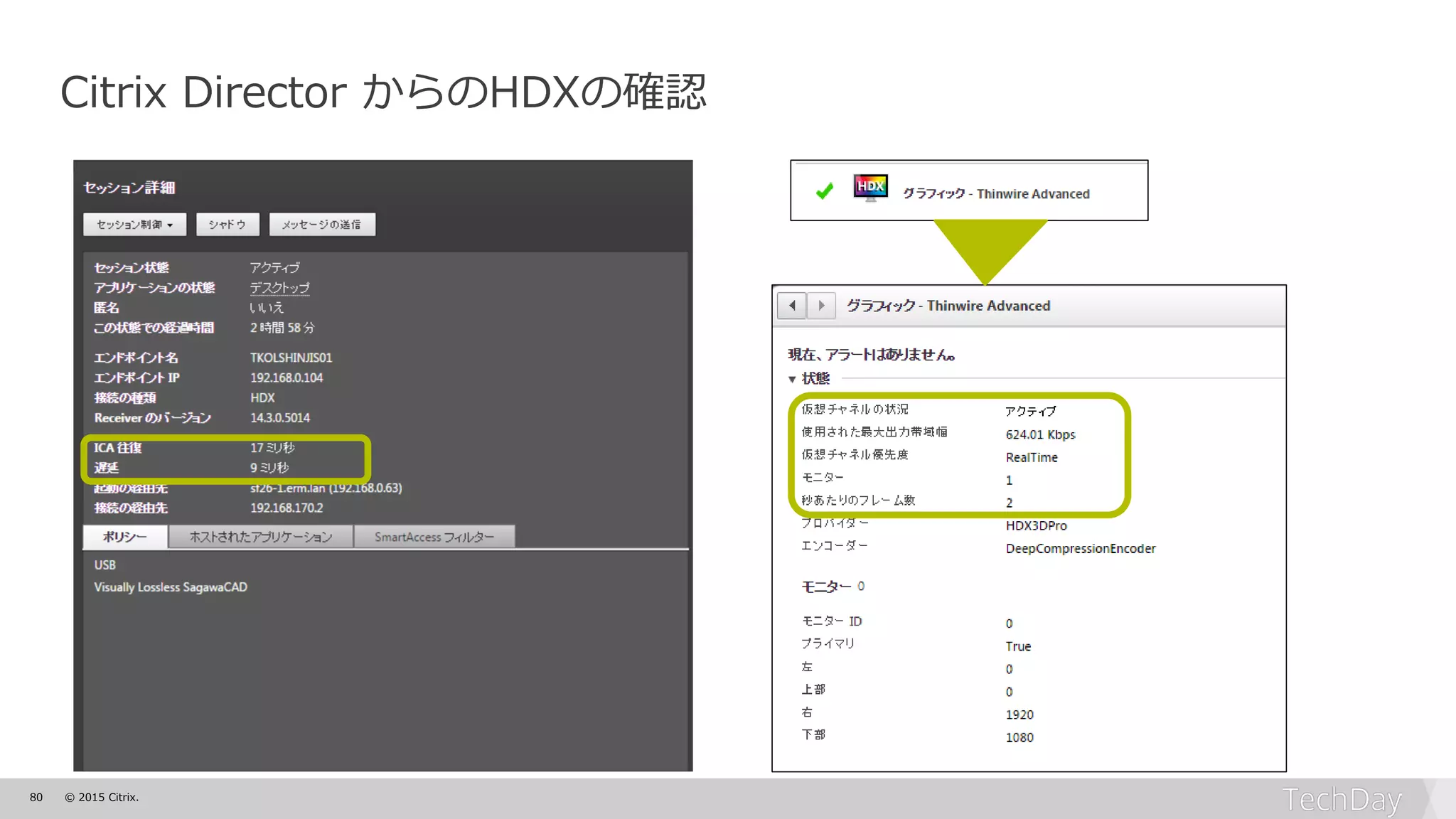Select the HDX connection type value

click(x=262, y=397)
